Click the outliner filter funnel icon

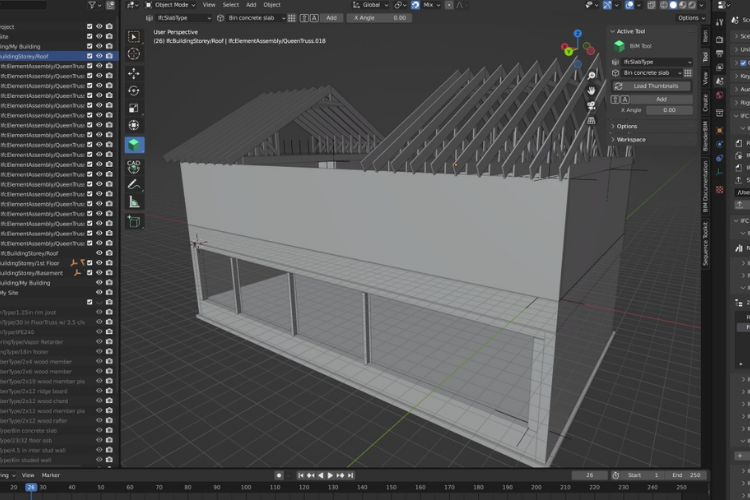92,5
